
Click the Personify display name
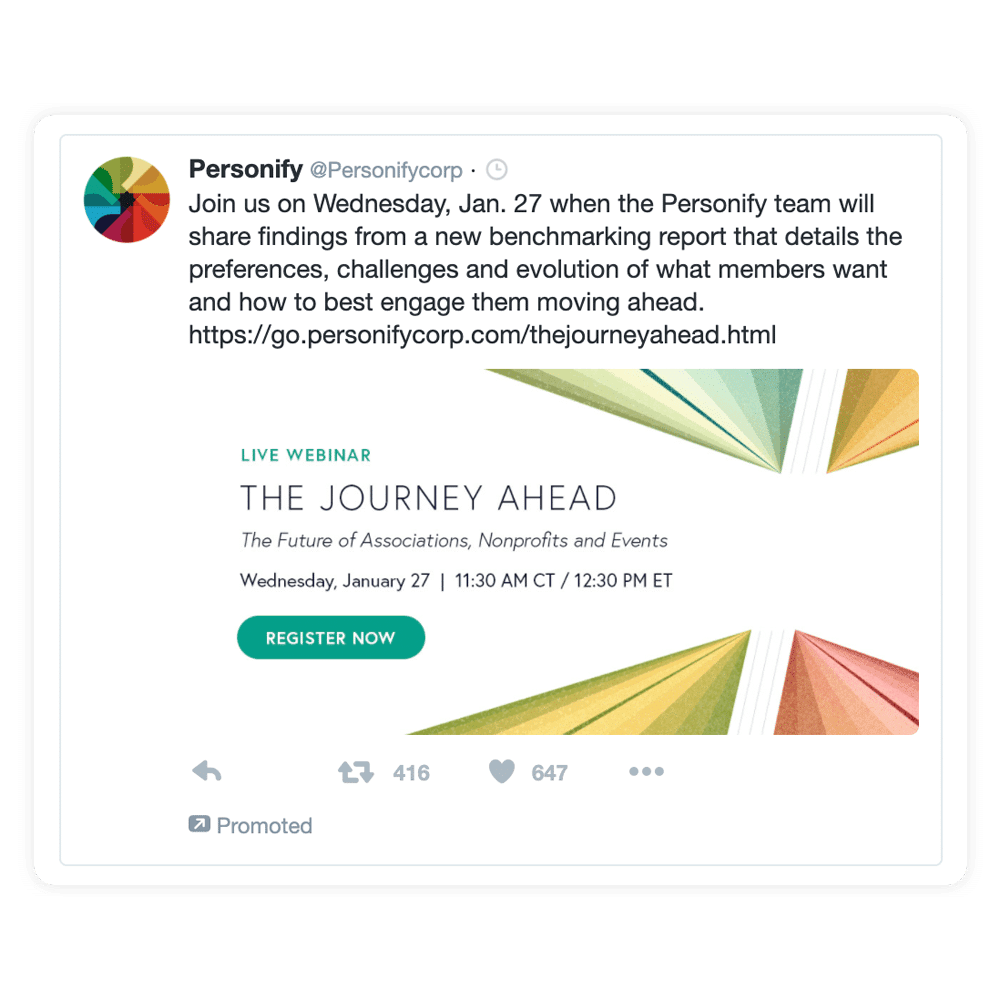point(246,169)
